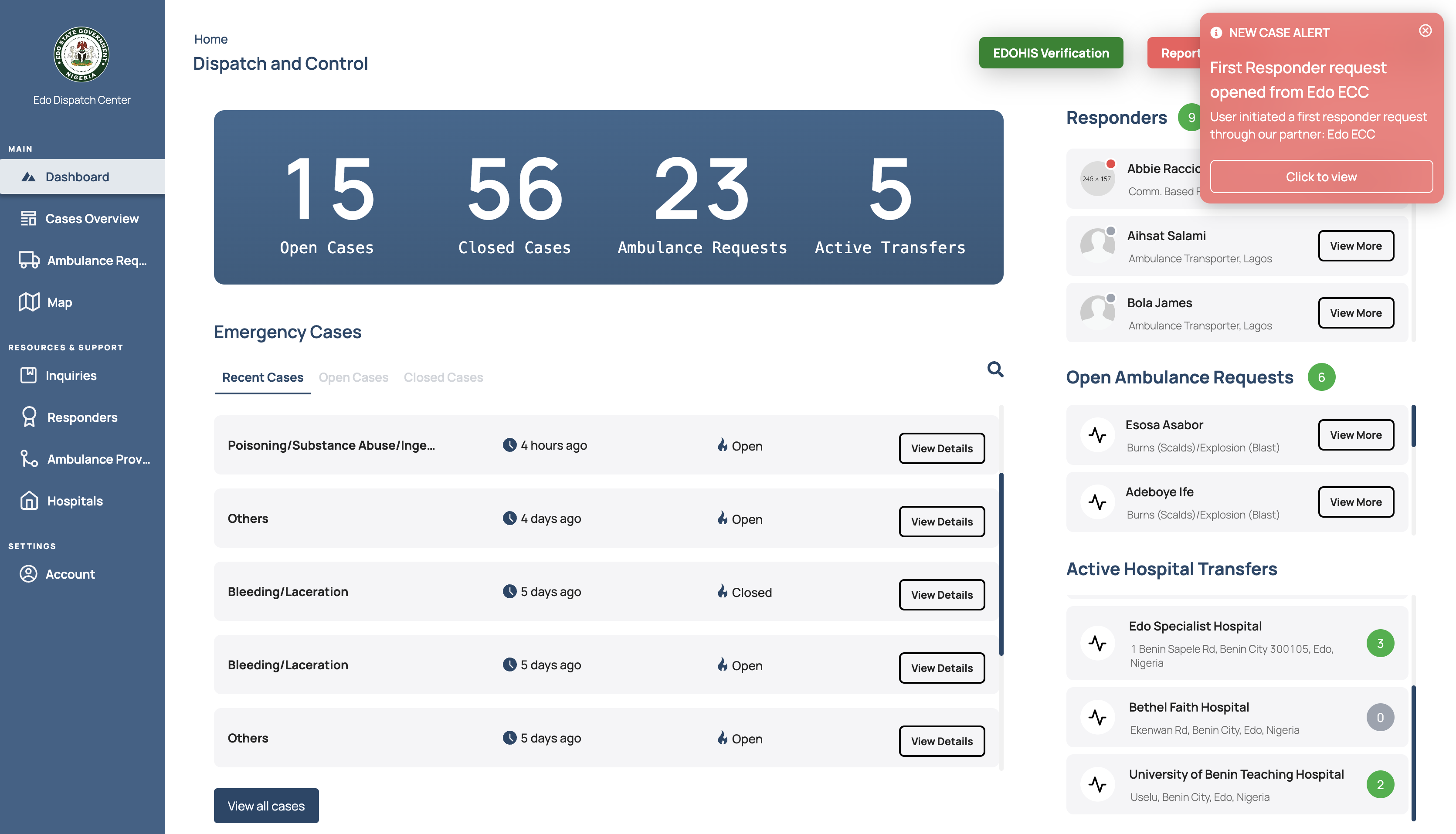This screenshot has width=1456, height=834.
Task: Open the Map sidebar icon
Action: (x=29, y=302)
